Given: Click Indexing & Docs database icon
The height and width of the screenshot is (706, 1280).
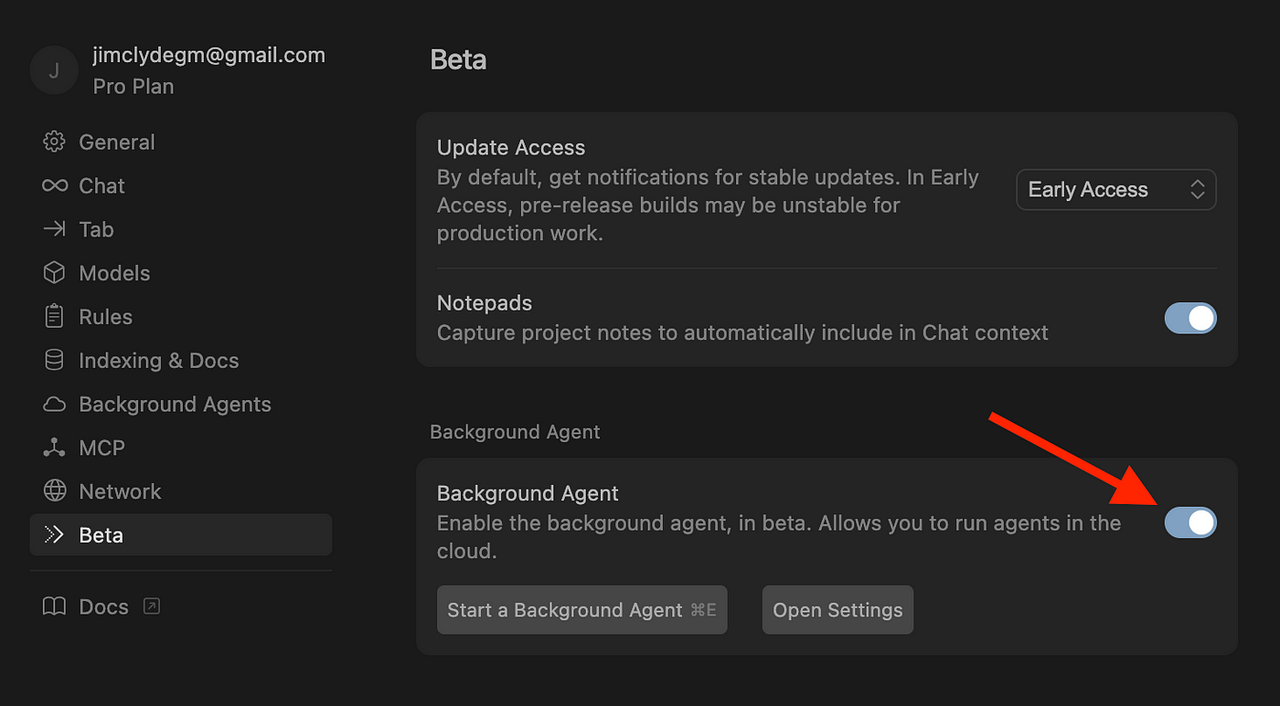Looking at the screenshot, I should click(x=54, y=360).
